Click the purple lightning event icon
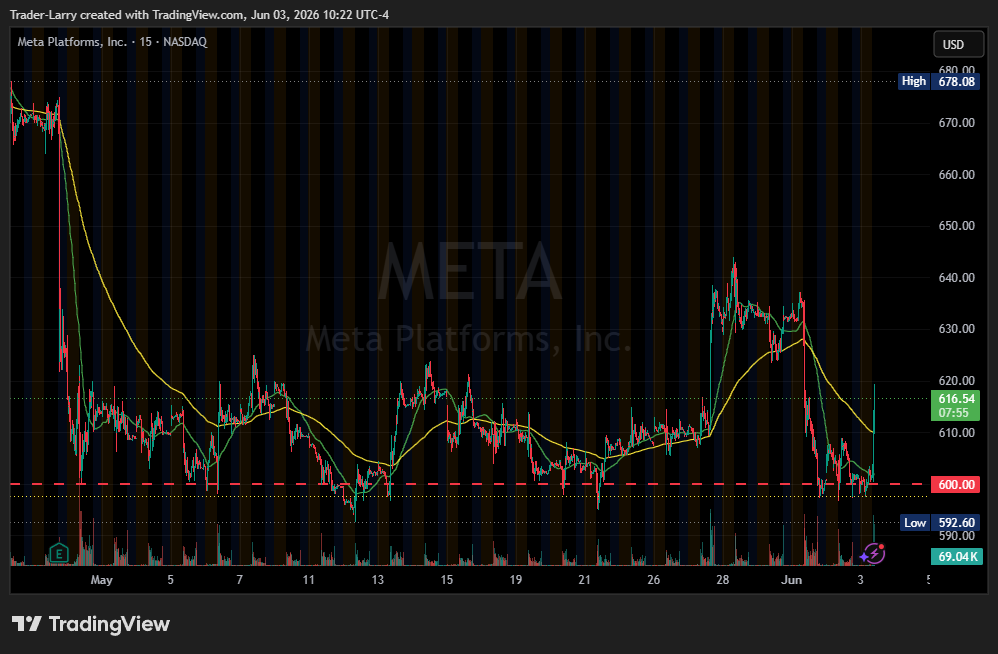998x654 pixels. coord(873,553)
